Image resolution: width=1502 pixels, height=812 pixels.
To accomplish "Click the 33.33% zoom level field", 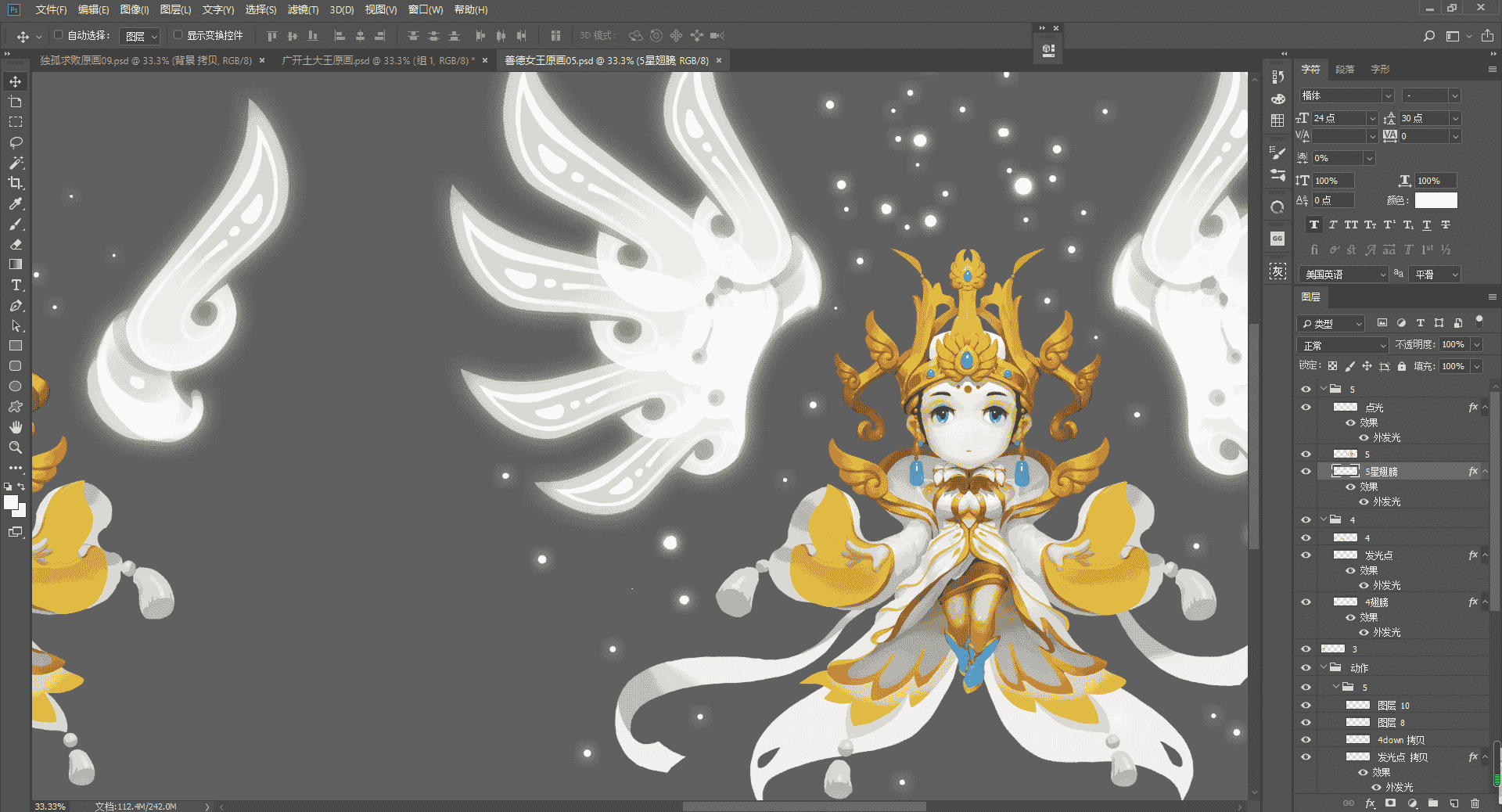I will (51, 806).
